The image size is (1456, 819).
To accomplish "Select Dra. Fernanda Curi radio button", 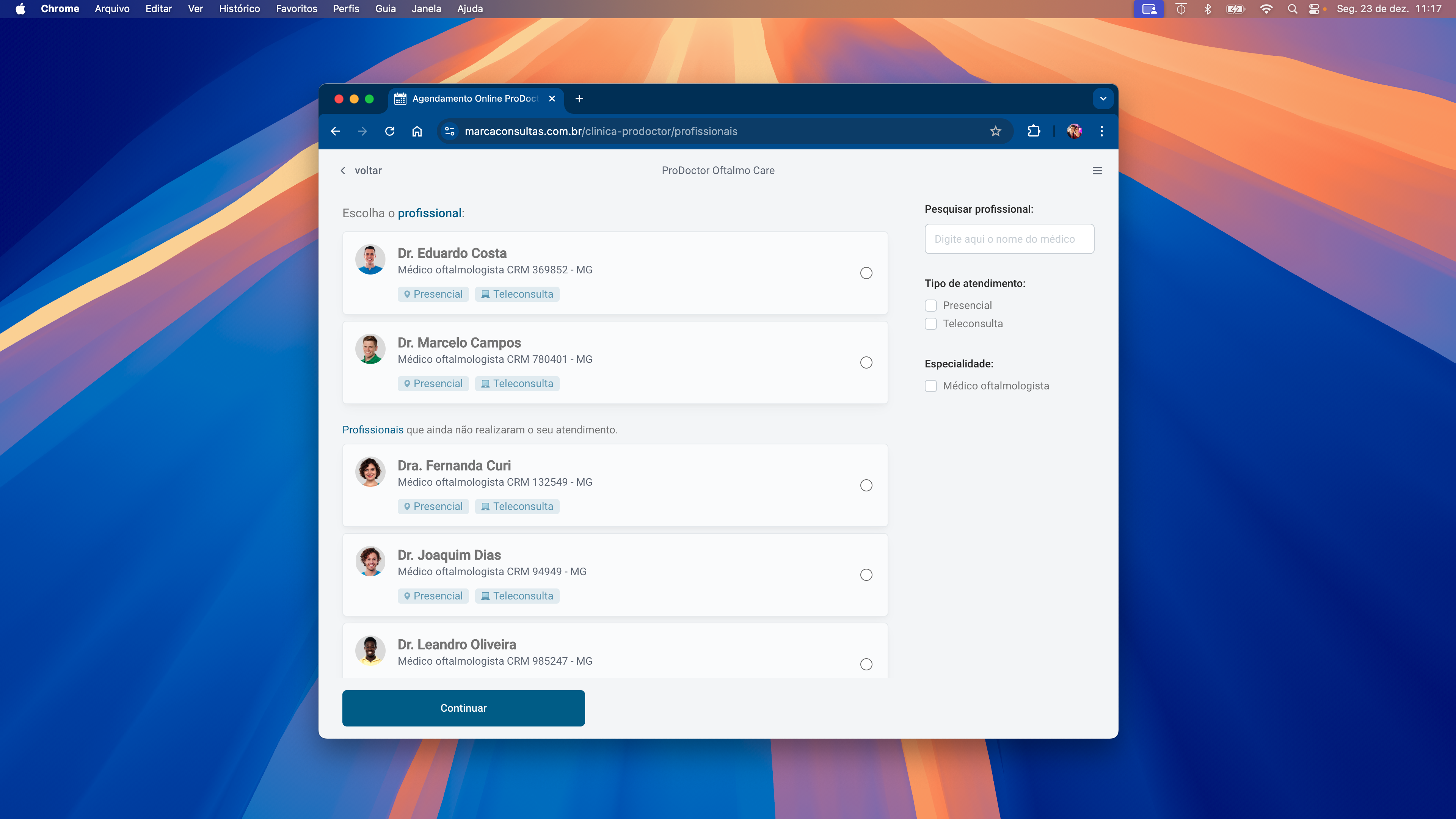I will [x=866, y=485].
